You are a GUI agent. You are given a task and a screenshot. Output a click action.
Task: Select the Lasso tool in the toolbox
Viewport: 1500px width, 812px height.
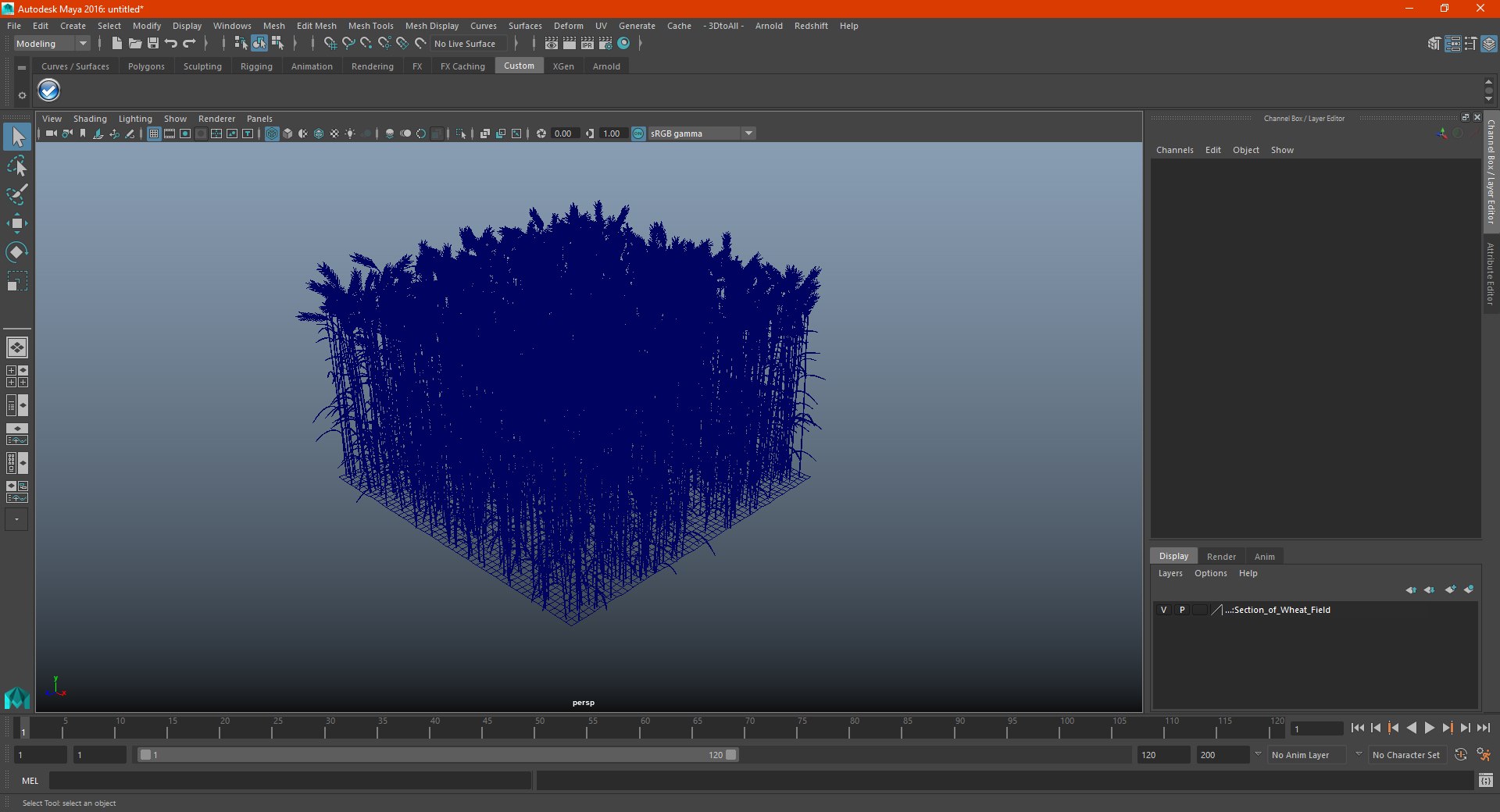(x=17, y=166)
